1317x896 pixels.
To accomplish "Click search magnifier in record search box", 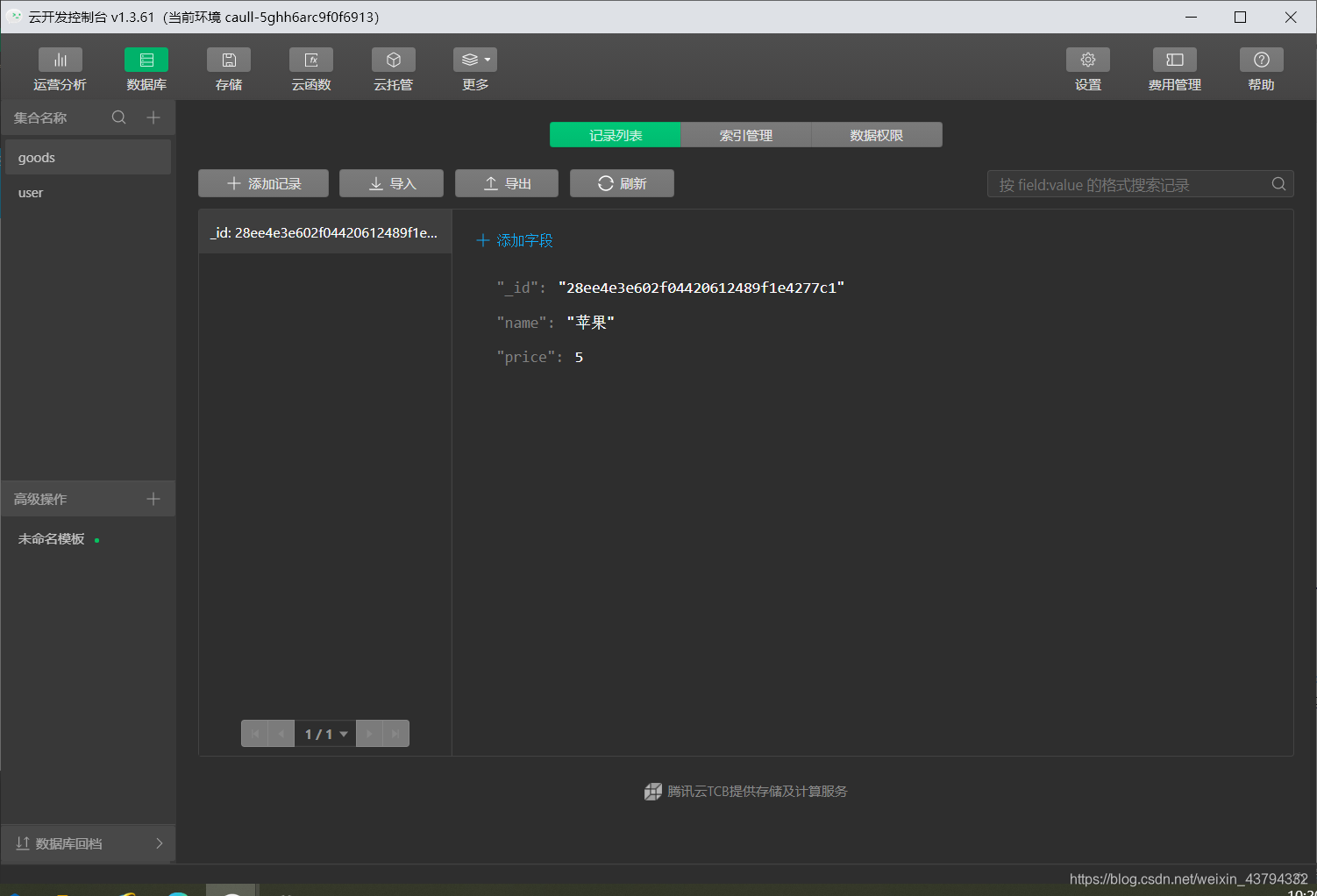I will (x=1278, y=184).
